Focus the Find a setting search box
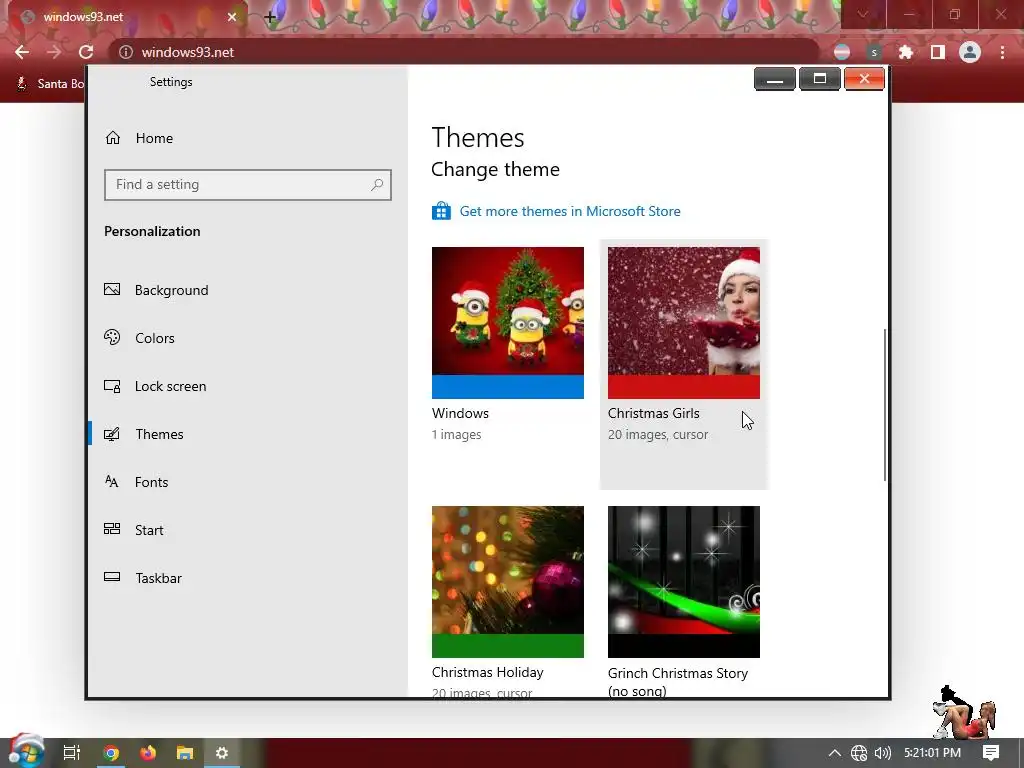1024x768 pixels. point(248,185)
